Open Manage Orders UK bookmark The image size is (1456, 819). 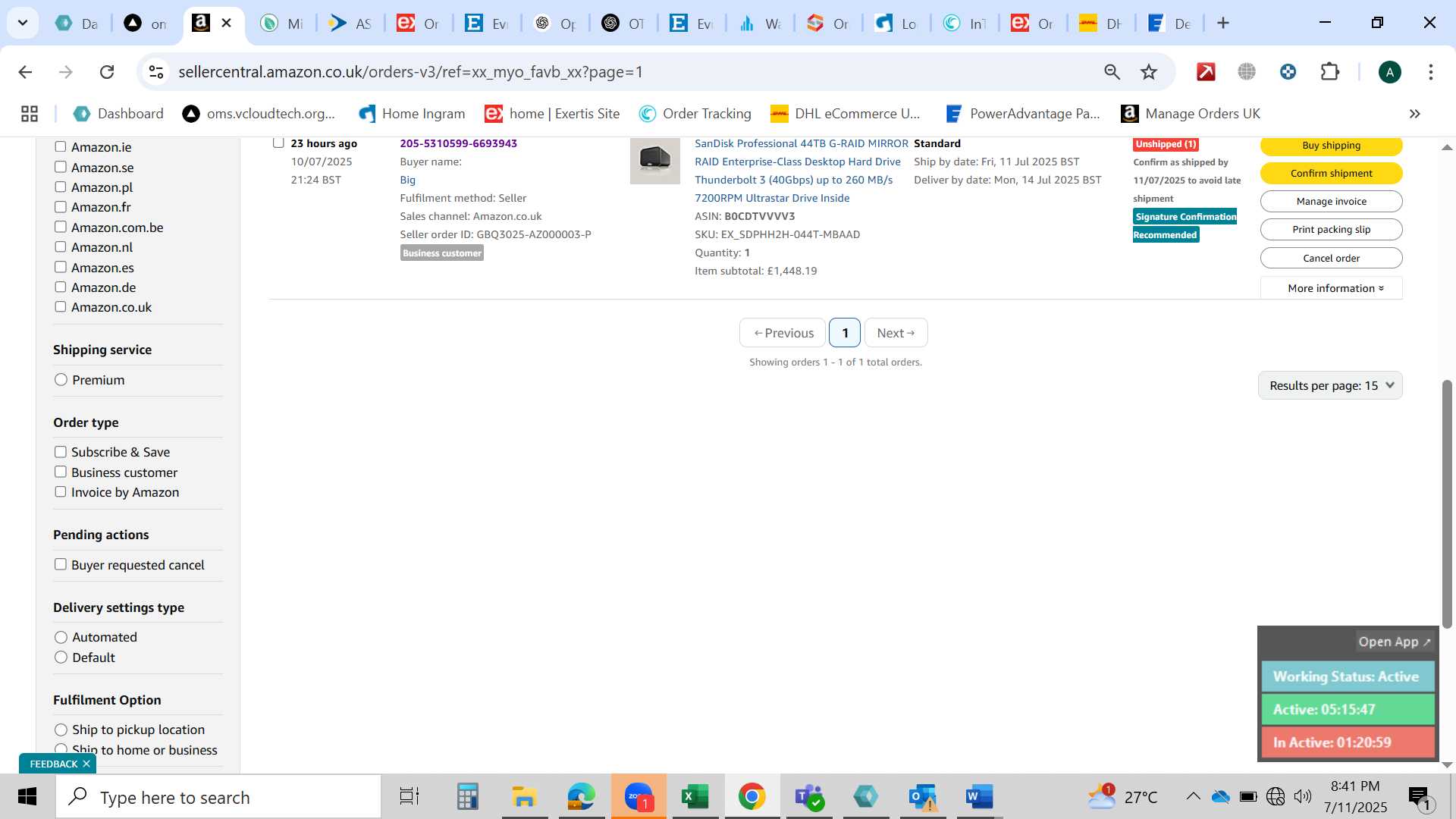pos(1191,114)
